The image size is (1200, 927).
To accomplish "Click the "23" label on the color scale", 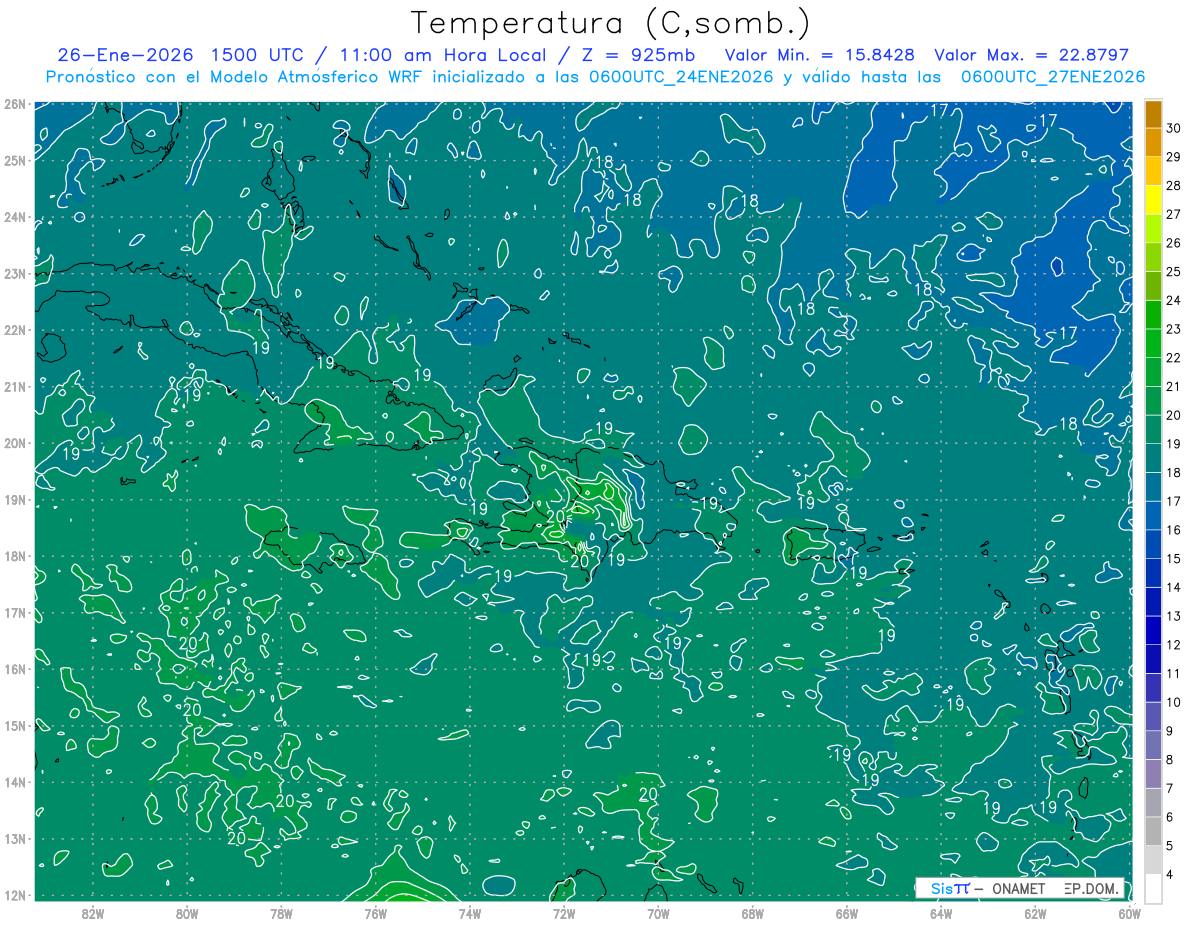I will pos(1173,329).
